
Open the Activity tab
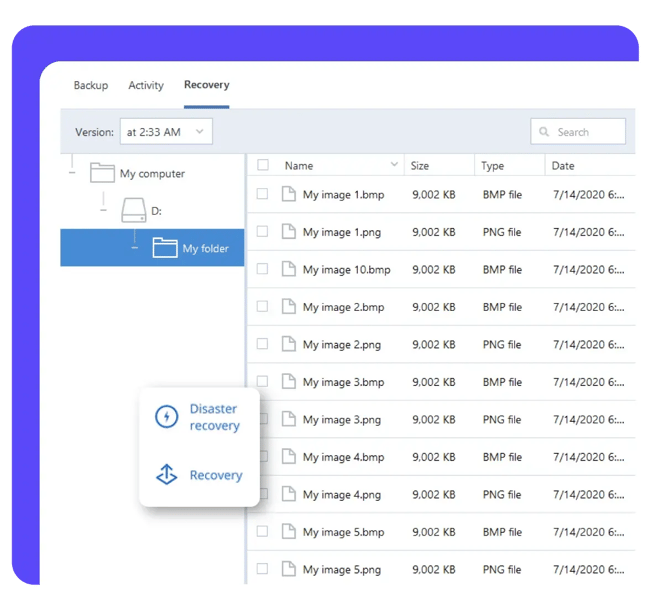pos(146,86)
